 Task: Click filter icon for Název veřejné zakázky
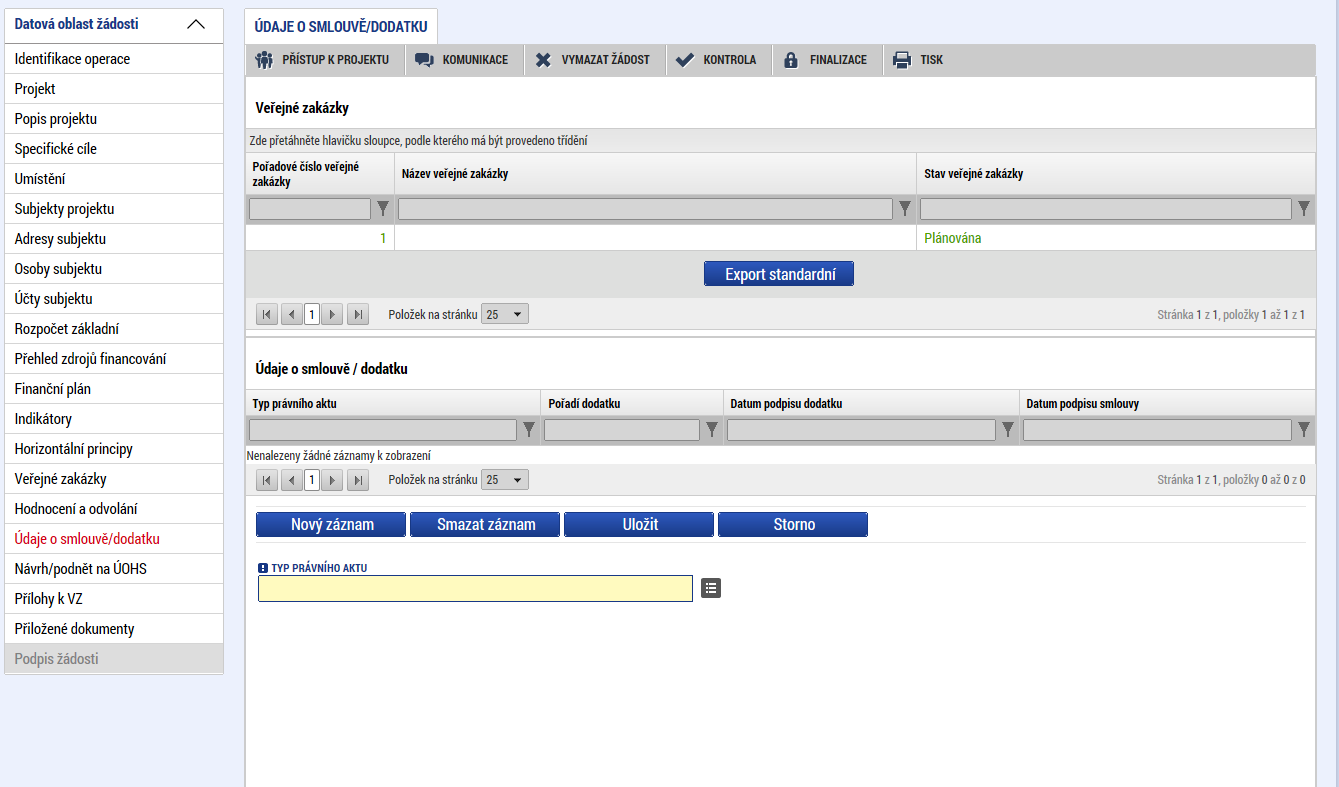pos(905,209)
